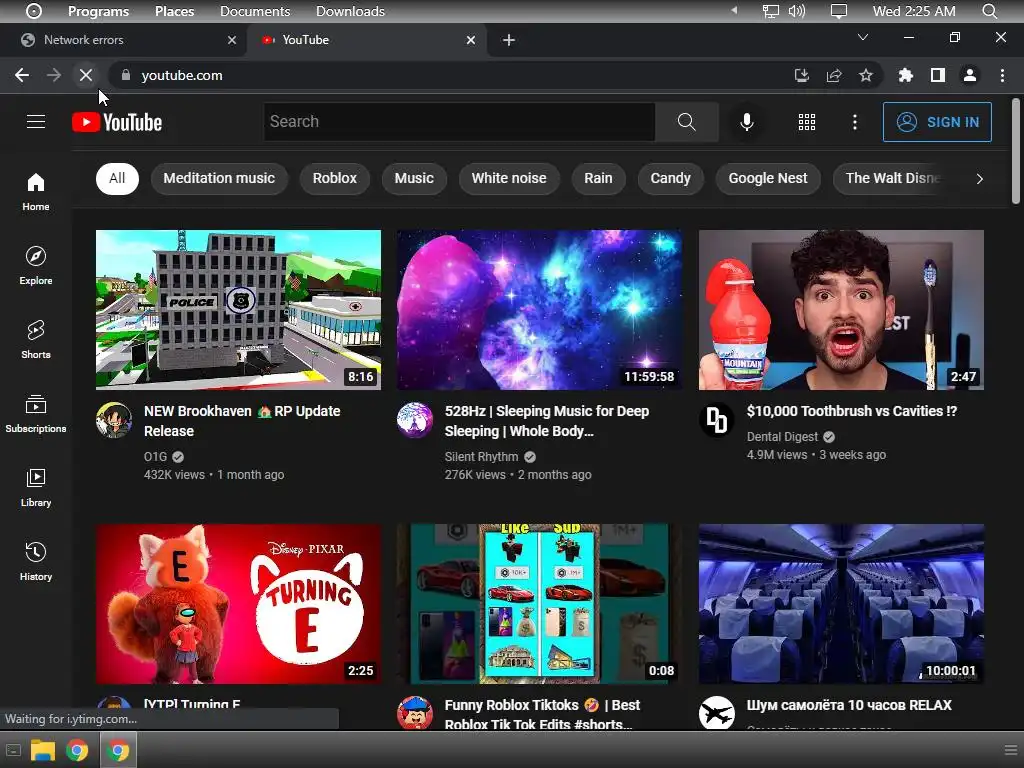This screenshot has height=768, width=1024.
Task: Open the Places menu
Action: [x=174, y=11]
